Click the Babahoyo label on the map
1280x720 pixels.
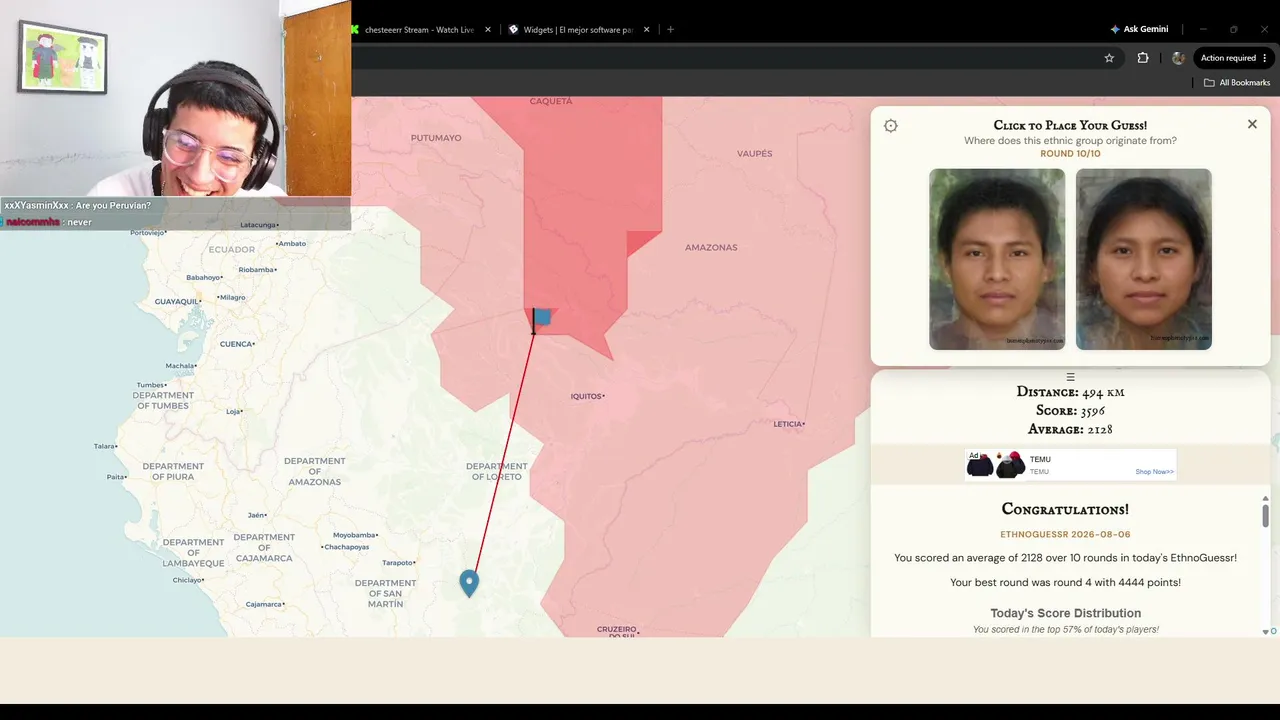[x=204, y=277]
